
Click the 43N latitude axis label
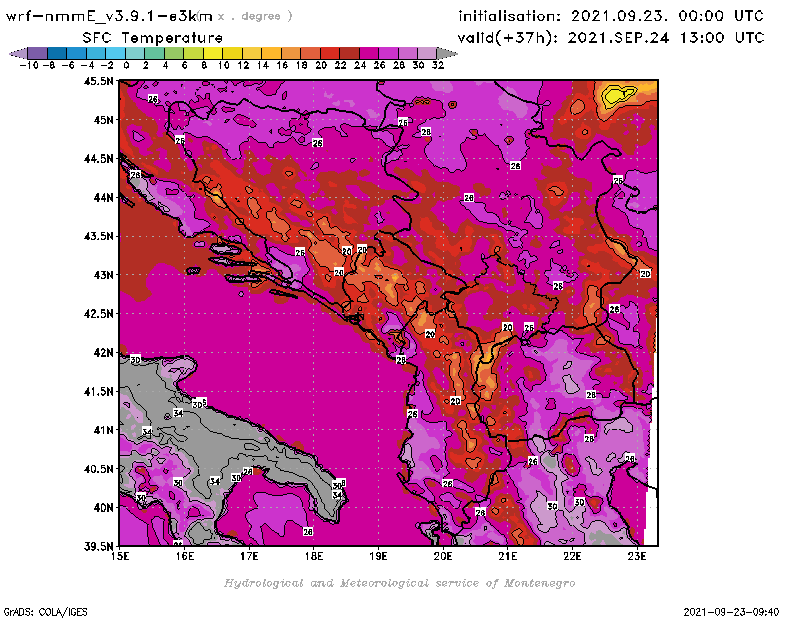coord(104,275)
